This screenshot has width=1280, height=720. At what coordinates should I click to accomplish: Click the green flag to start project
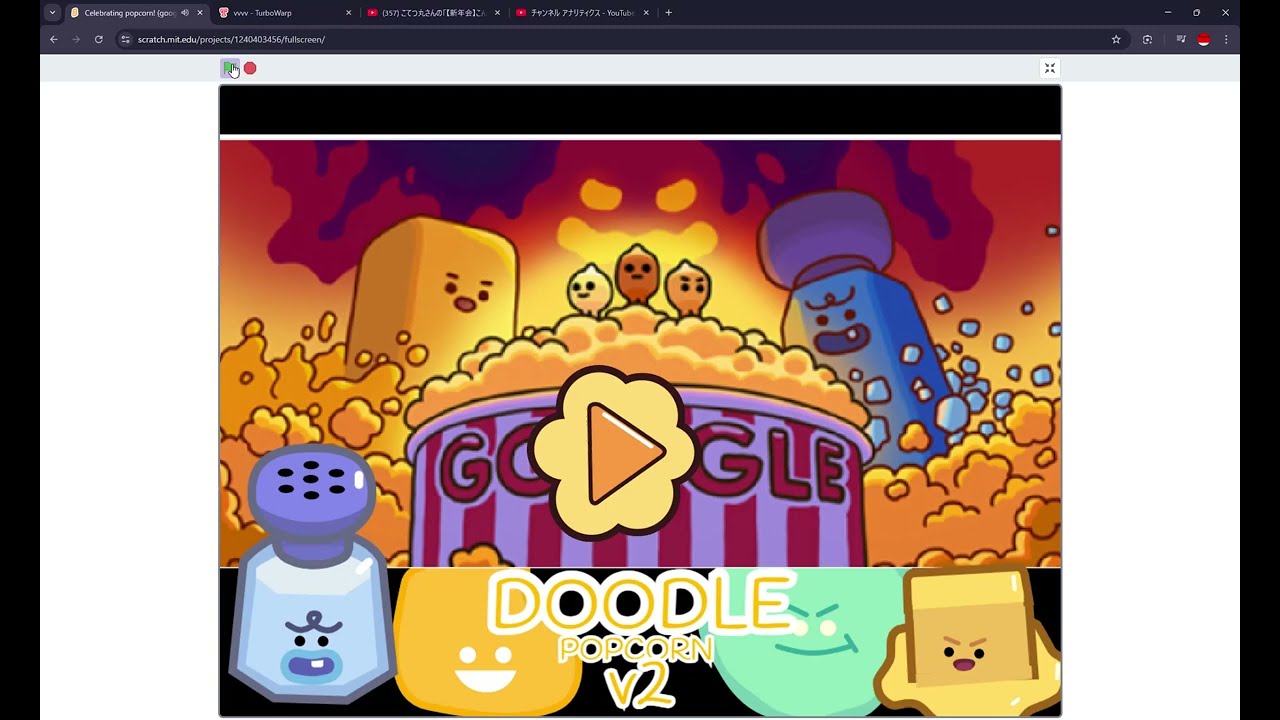230,68
